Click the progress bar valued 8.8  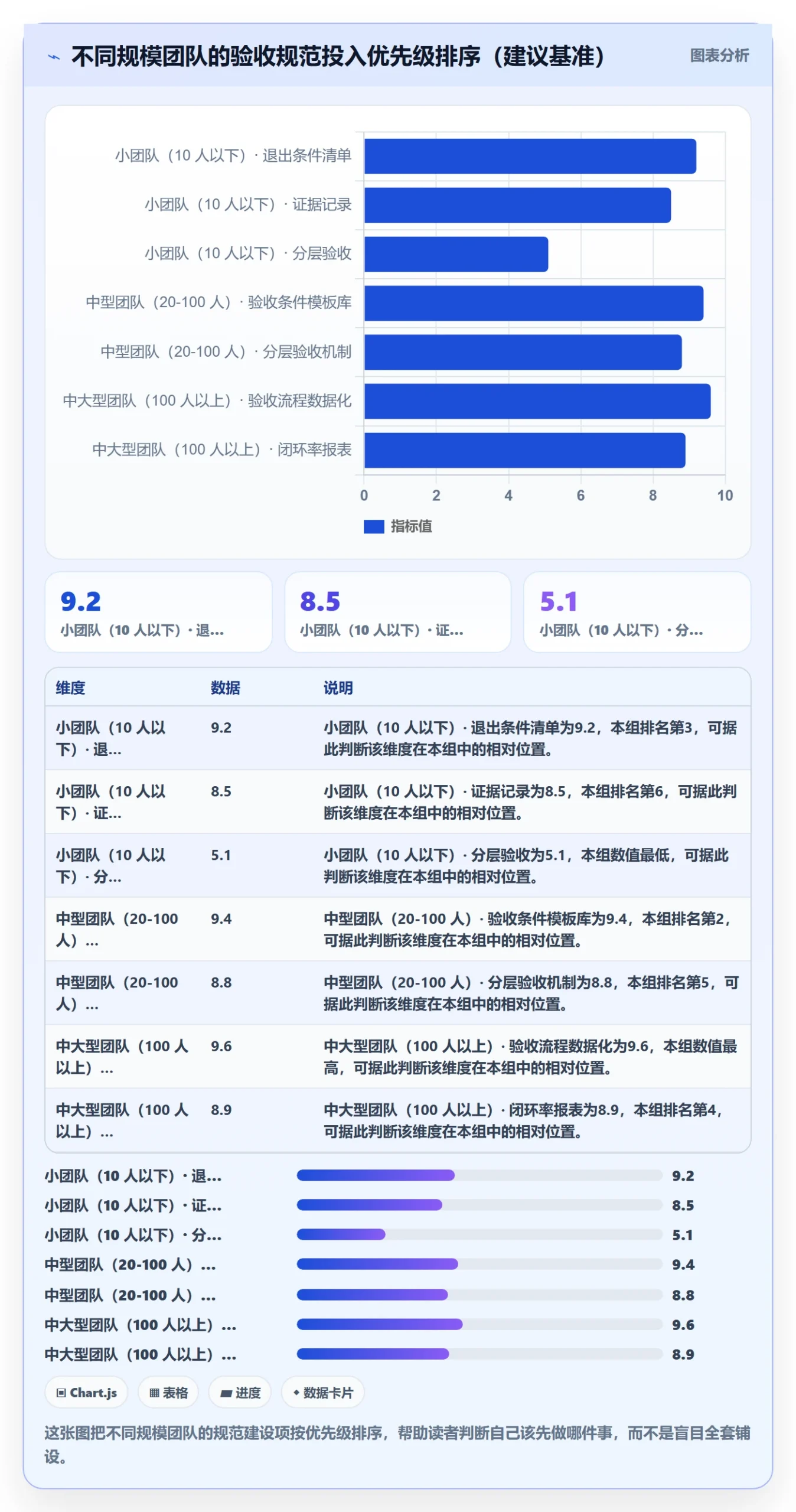[479, 1294]
